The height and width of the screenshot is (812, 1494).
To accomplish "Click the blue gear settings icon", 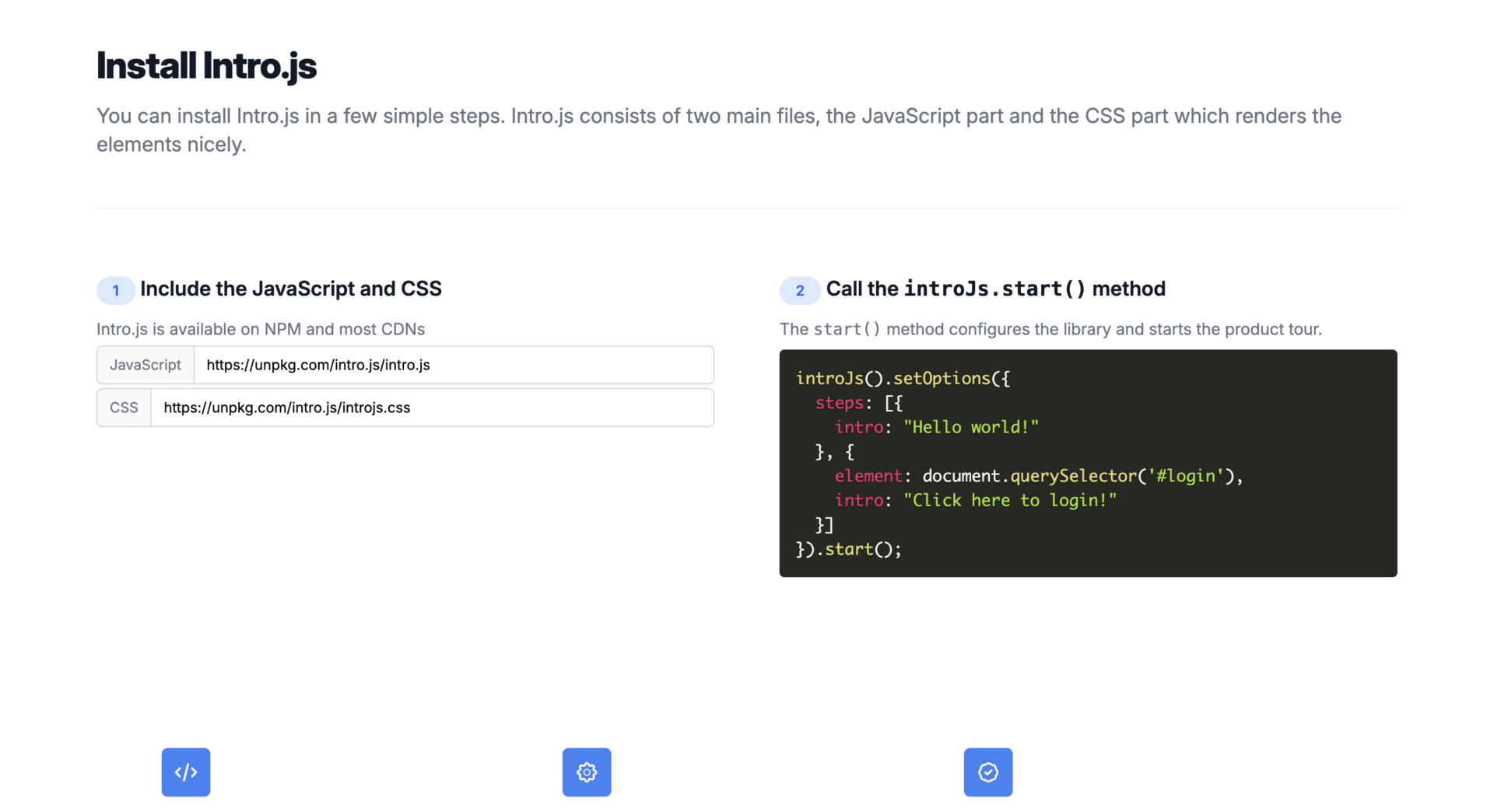I will 587,772.
